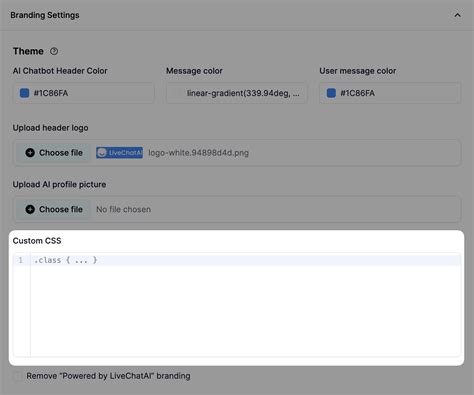Click plus icon in profile picture button
This screenshot has width=474, height=395.
(30, 209)
